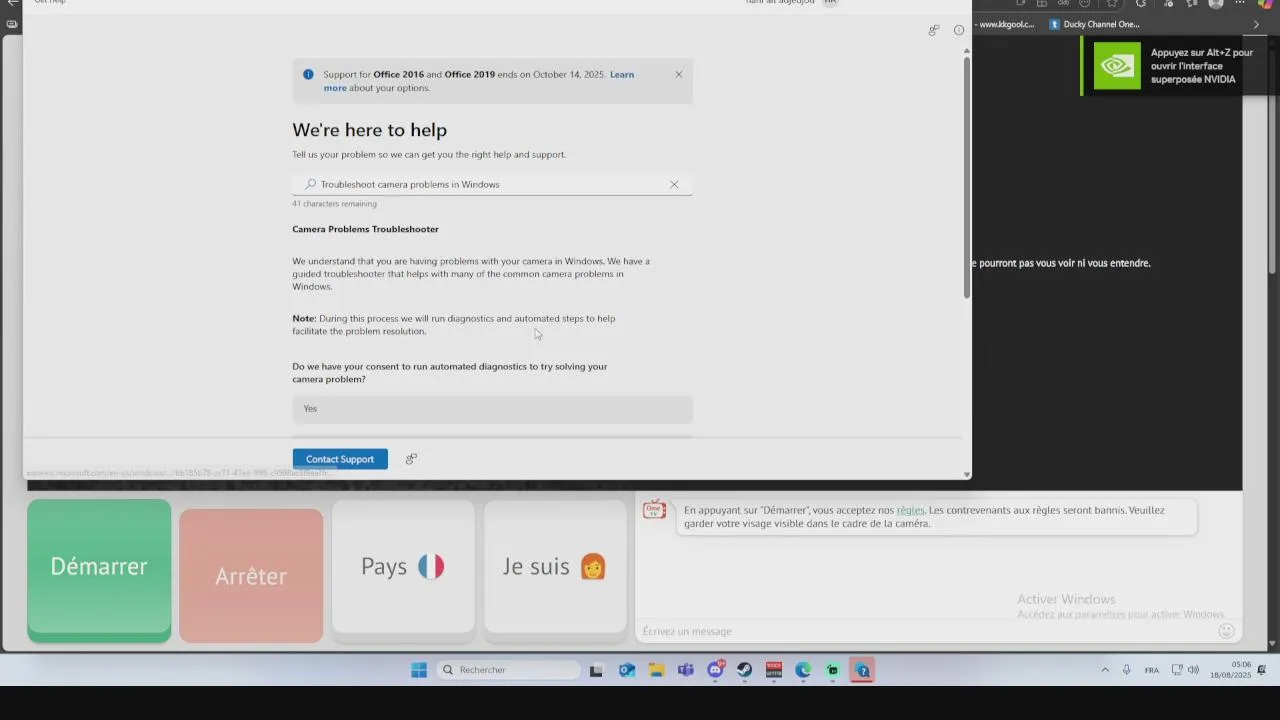Click the Ome TV logo in chat
This screenshot has width=1280, height=720.
654,510
